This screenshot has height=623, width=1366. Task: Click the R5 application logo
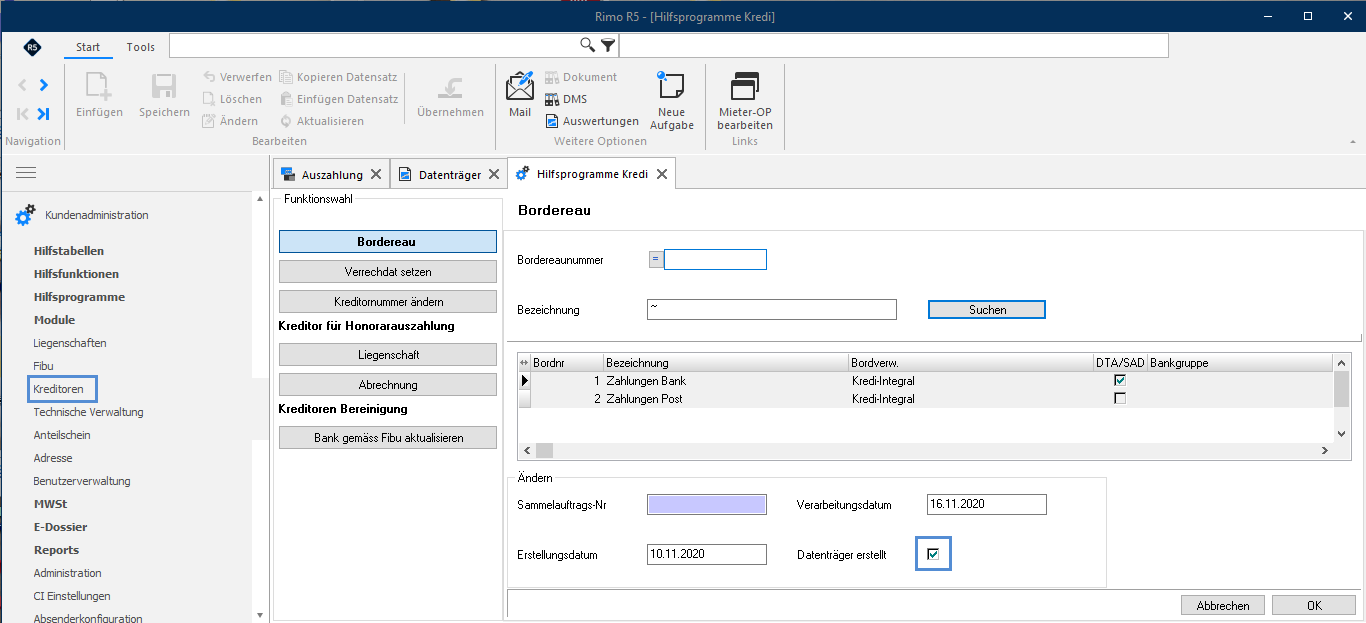[x=32, y=47]
